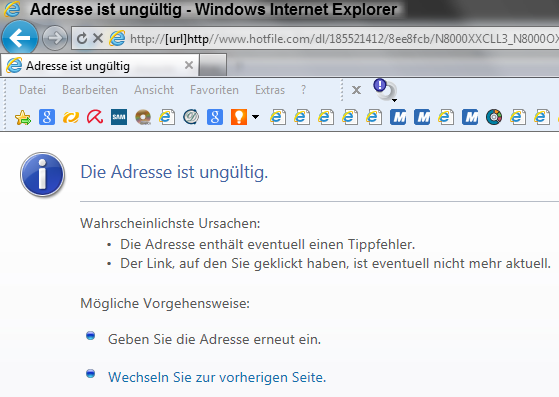The width and height of the screenshot is (559, 397).
Task: Open a new tab with the blank tab button
Action: 212,65
